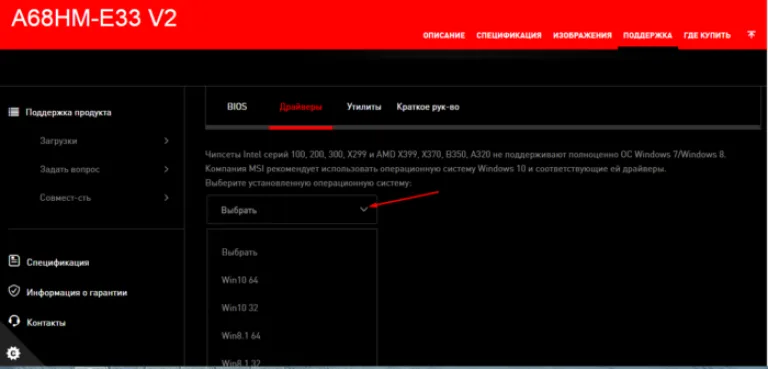768x369 pixels.
Task: Expand the Совмест-сть chevron
Action: click(x=167, y=197)
